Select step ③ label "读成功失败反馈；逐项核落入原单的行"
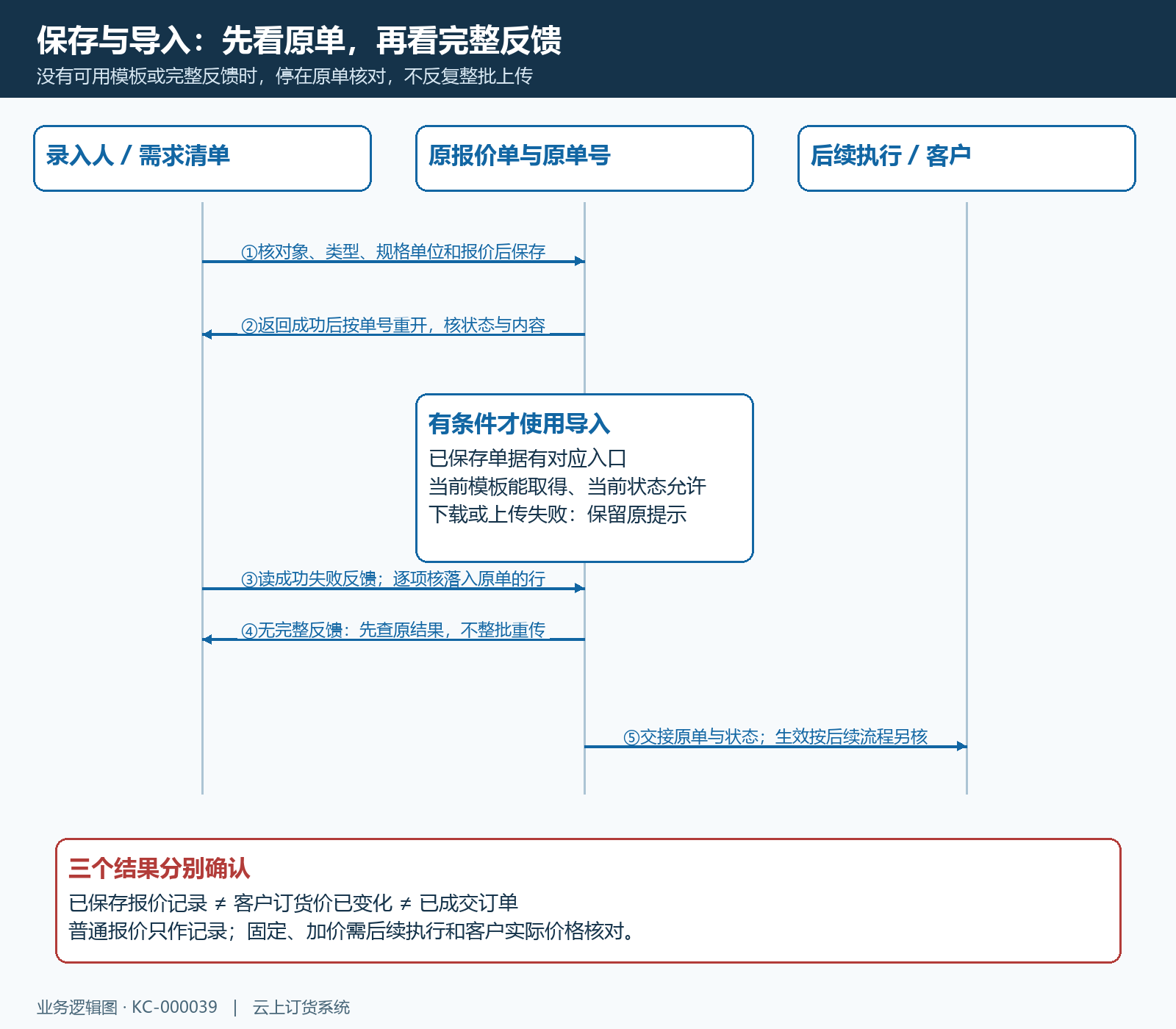 click(393, 578)
